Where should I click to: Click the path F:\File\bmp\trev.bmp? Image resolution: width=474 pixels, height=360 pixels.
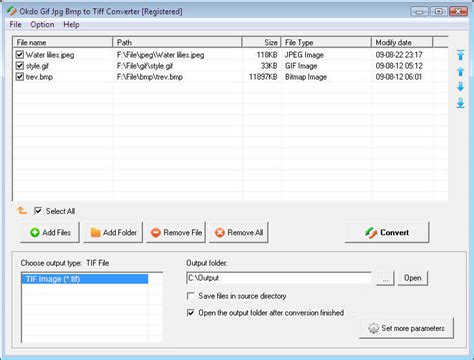pos(150,77)
